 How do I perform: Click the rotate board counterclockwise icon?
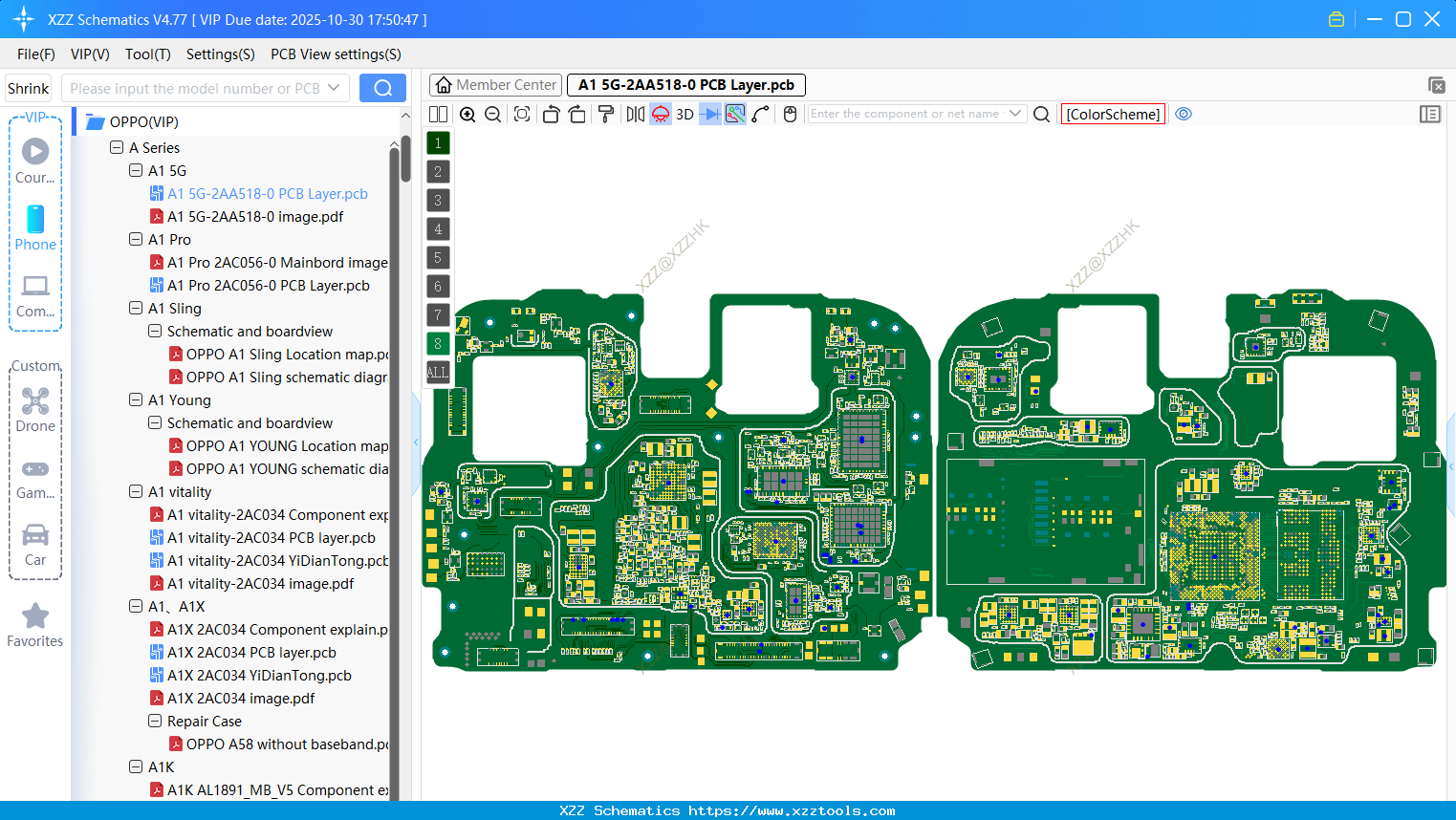[551, 114]
